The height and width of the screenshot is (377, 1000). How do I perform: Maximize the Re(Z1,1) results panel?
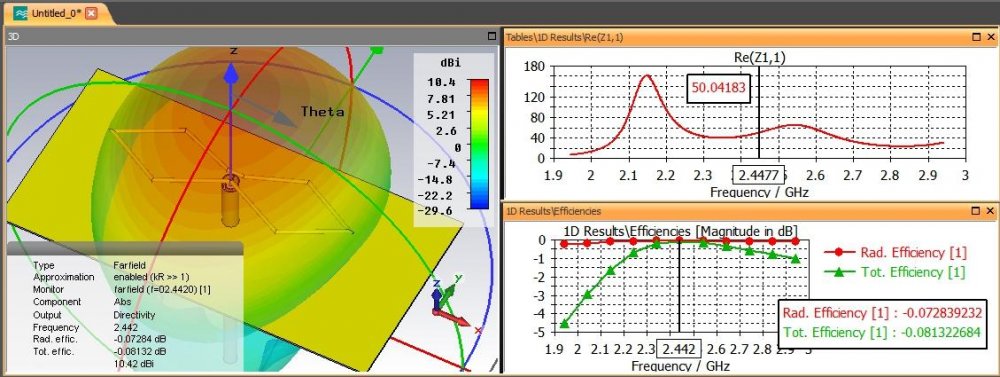pos(976,38)
